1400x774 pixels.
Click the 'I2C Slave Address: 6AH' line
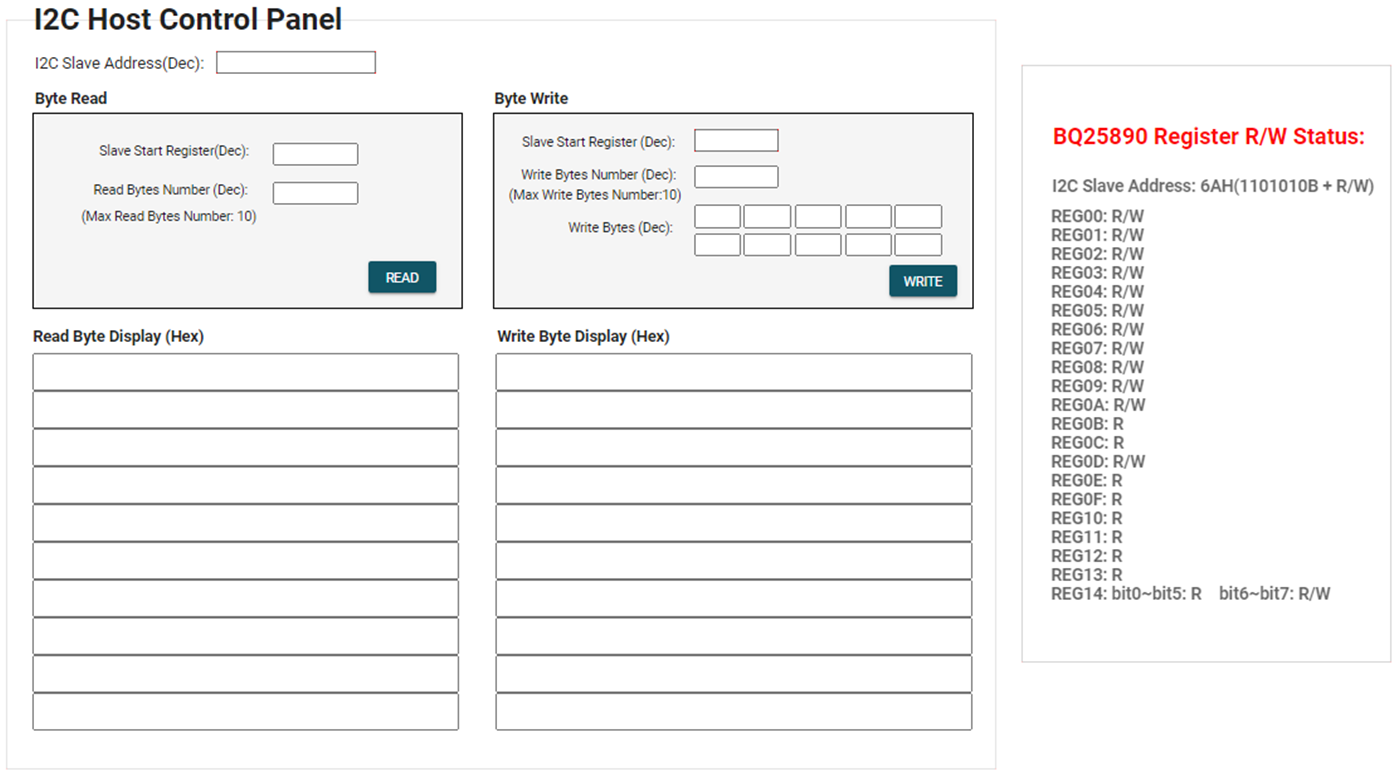1213,186
